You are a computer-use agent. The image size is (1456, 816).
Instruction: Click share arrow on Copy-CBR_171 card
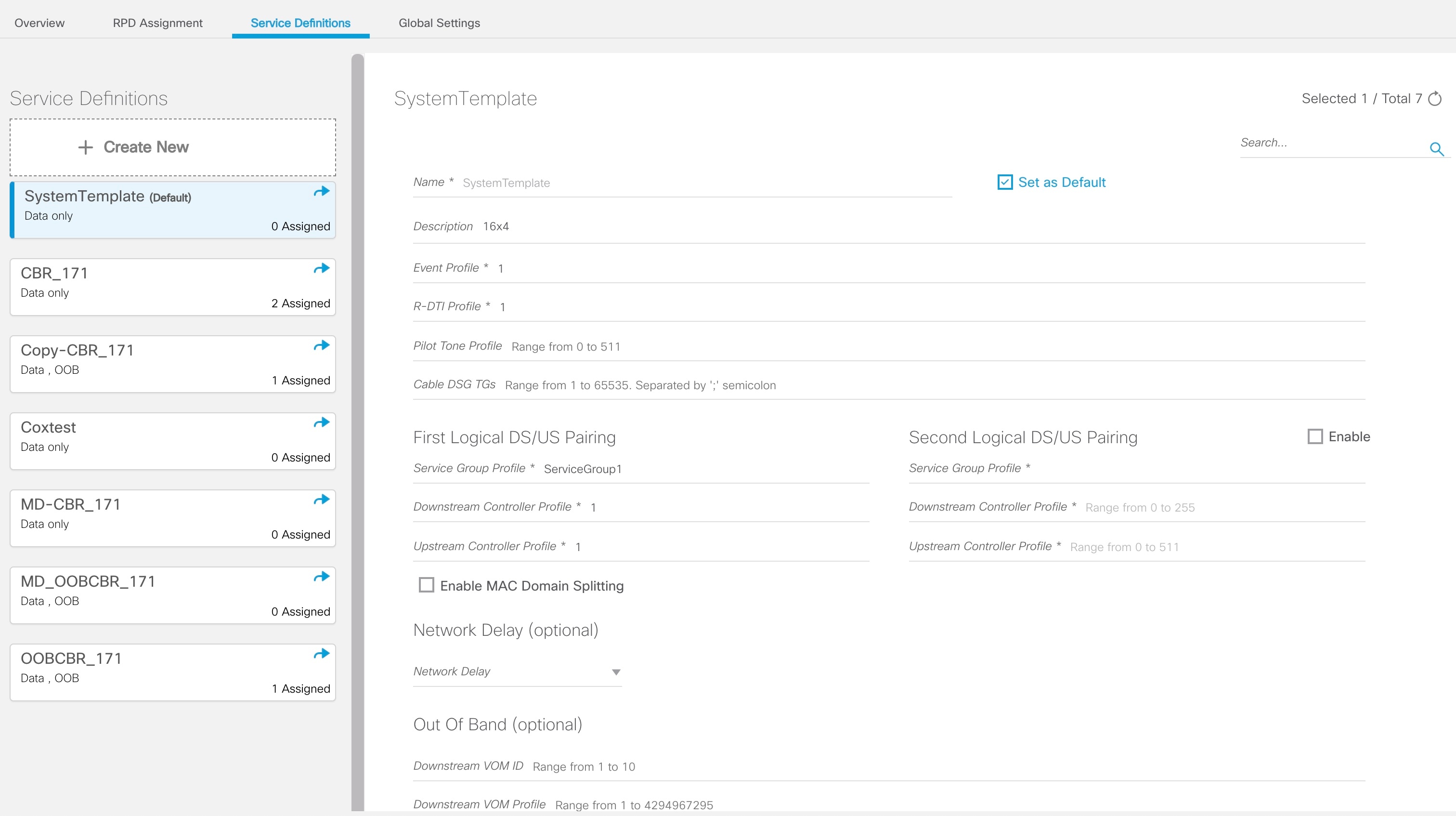[x=321, y=345]
